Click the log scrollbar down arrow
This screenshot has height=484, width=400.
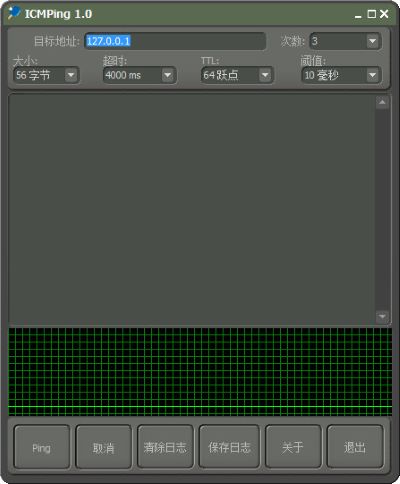click(382, 317)
